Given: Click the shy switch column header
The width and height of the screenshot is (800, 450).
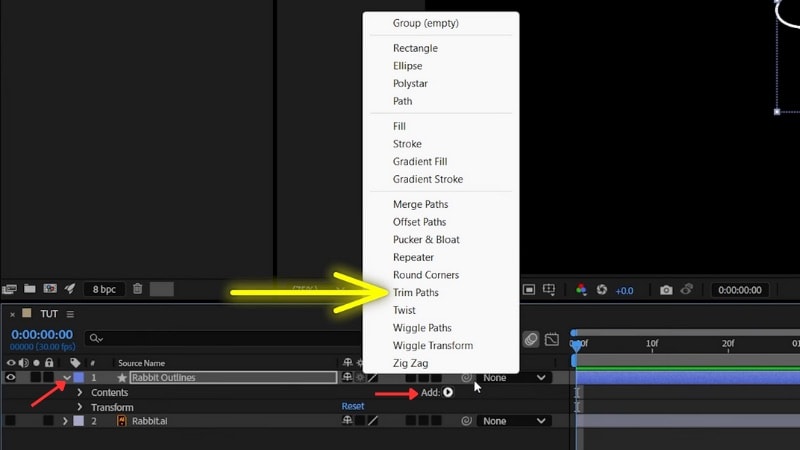Looking at the screenshot, I should (347, 362).
